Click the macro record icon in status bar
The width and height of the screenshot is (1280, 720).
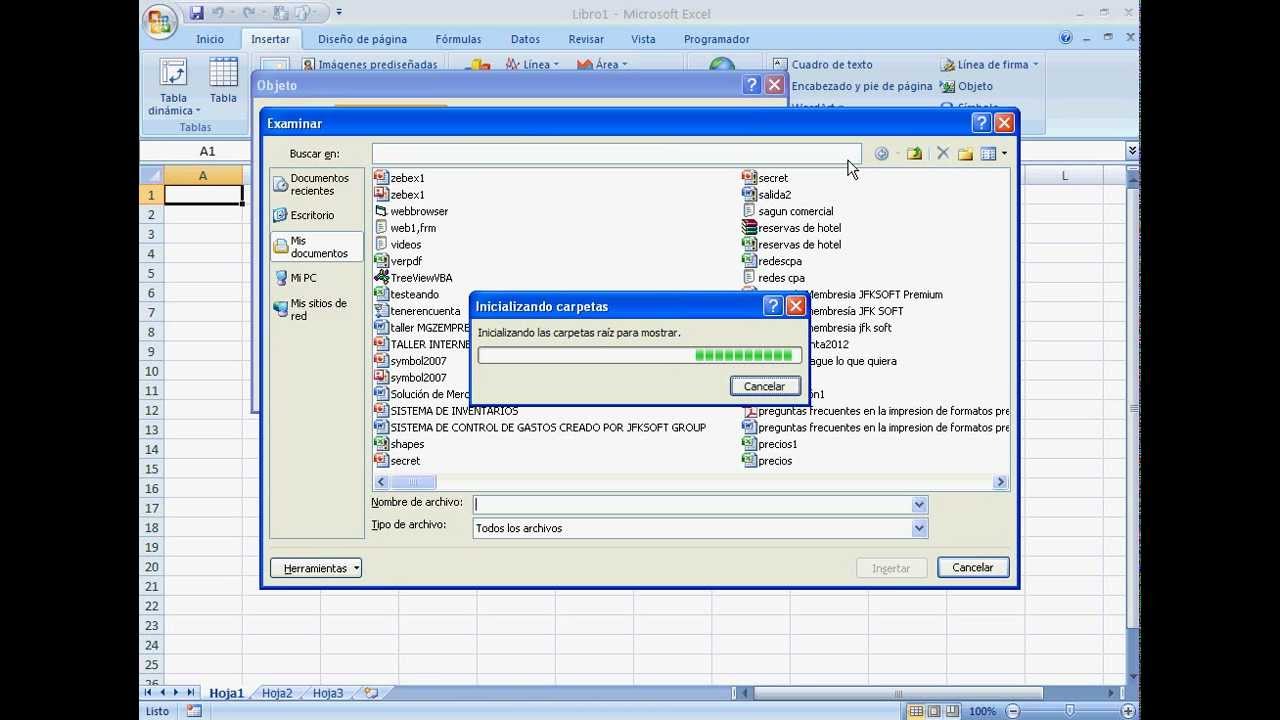(x=194, y=711)
